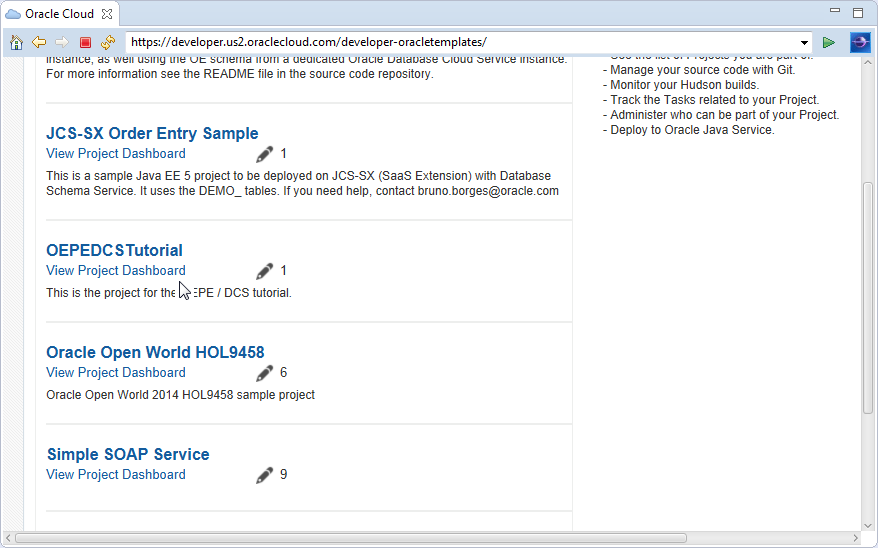Go back with the yellow left arrow
The height and width of the screenshot is (548, 878).
click(x=39, y=42)
